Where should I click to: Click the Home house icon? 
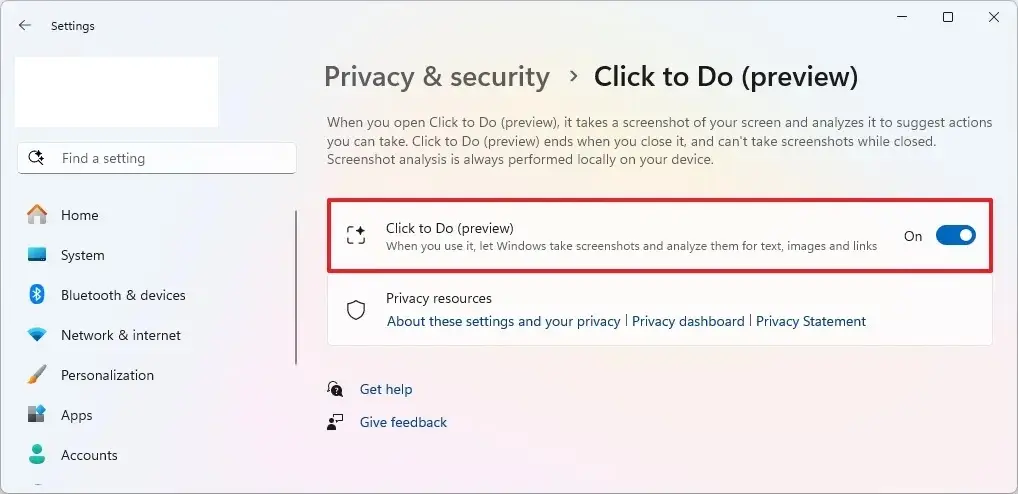37,215
